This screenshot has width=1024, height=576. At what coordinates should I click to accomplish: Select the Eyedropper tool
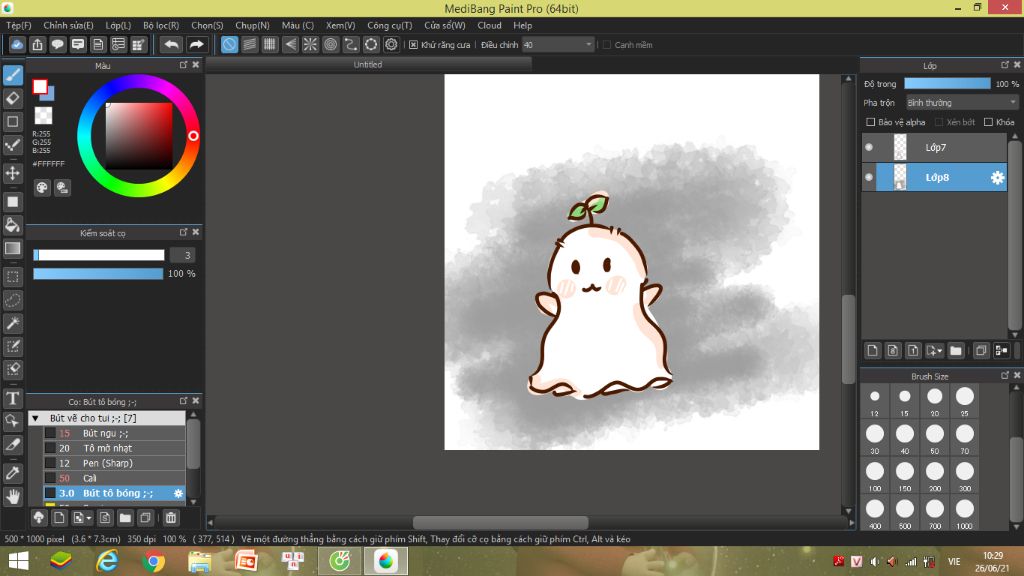12,473
